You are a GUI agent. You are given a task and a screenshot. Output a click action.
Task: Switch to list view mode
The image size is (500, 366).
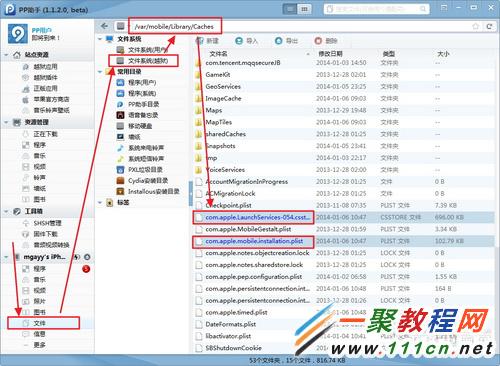pos(290,9)
